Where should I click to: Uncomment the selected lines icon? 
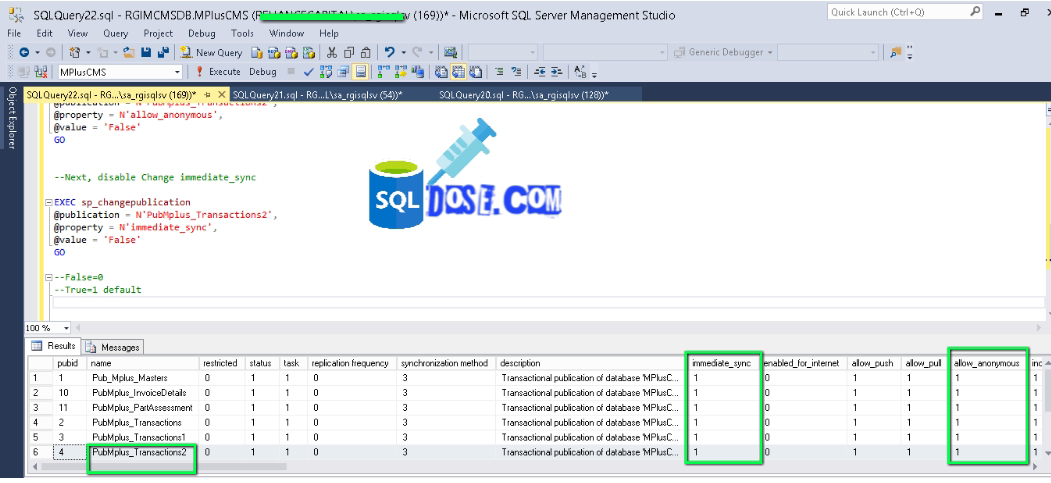click(516, 72)
